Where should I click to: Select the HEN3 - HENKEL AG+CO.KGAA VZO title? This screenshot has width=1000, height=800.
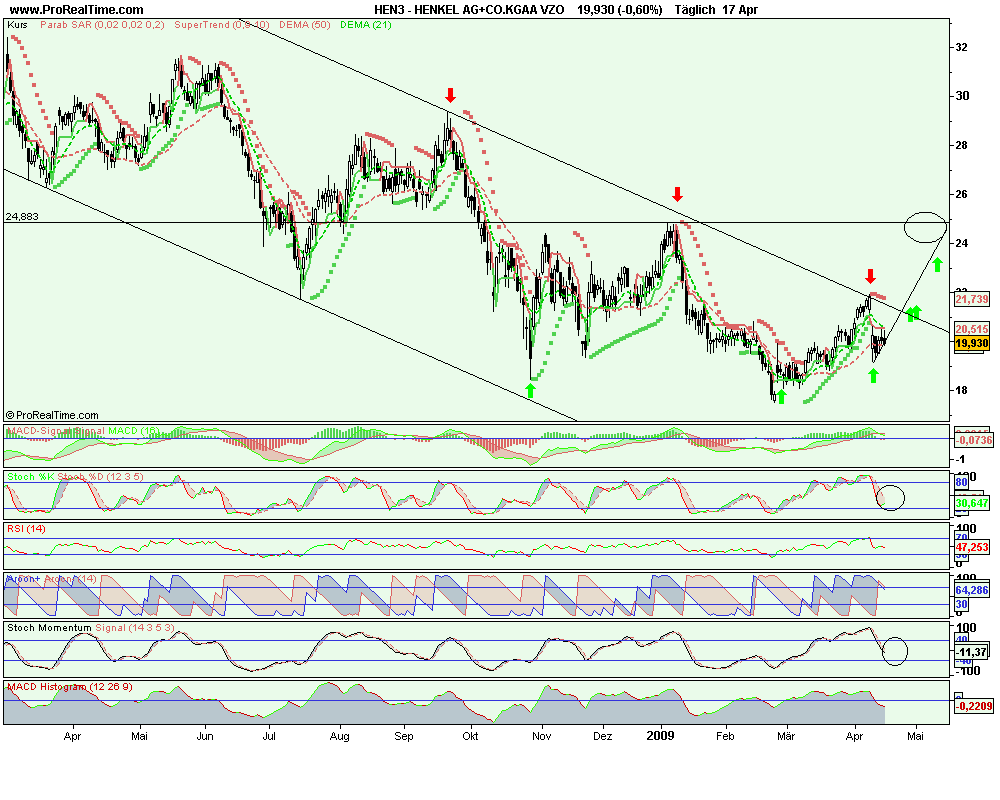point(469,10)
